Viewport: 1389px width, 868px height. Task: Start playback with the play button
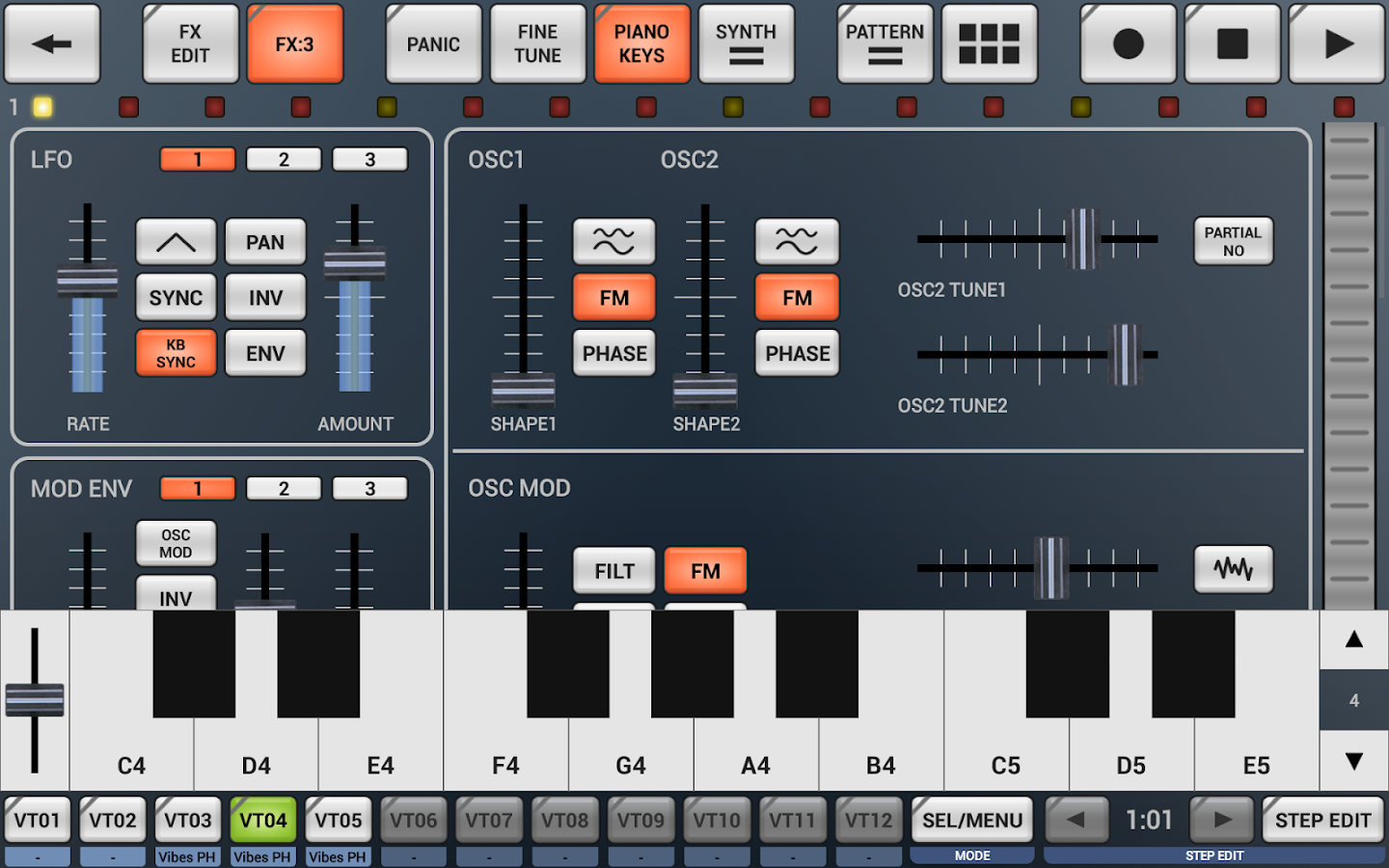tap(1337, 44)
